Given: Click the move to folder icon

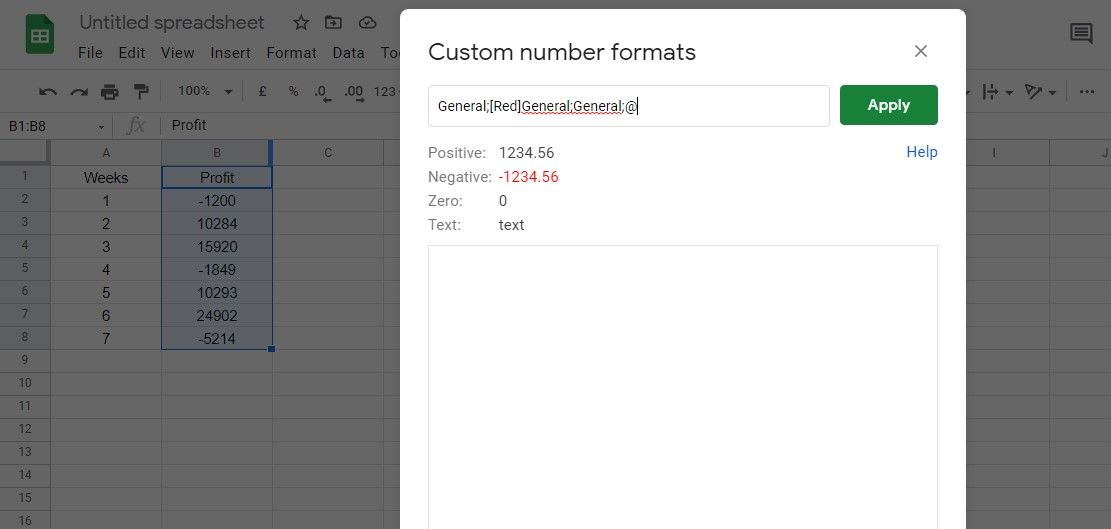Looking at the screenshot, I should point(333,22).
